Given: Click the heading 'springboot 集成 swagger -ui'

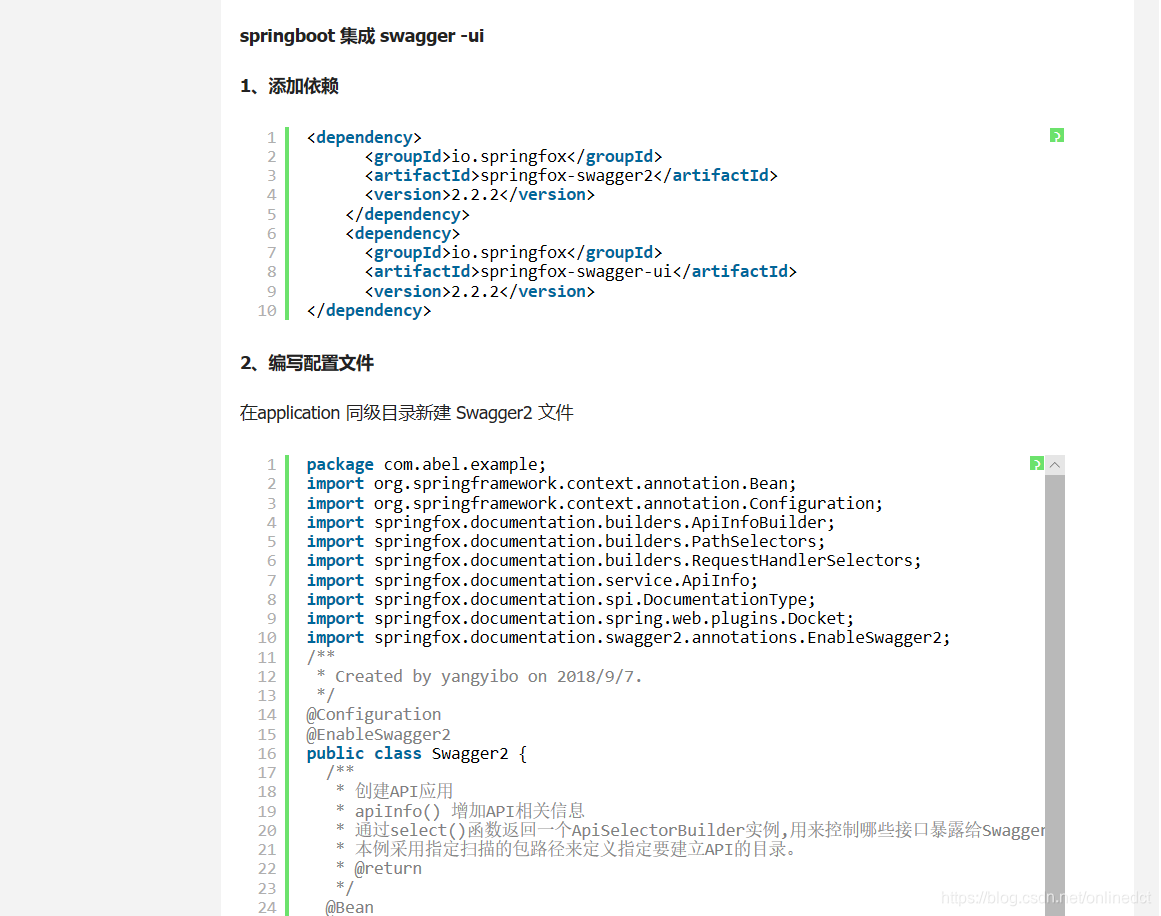Looking at the screenshot, I should [x=361, y=36].
